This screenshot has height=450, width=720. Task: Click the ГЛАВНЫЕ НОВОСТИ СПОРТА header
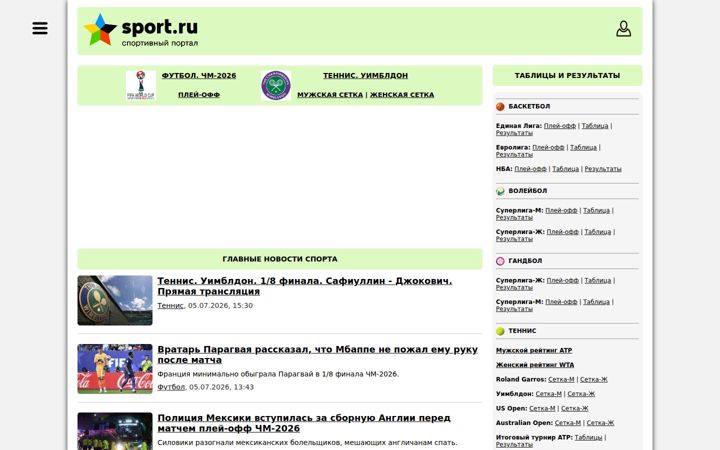point(280,259)
